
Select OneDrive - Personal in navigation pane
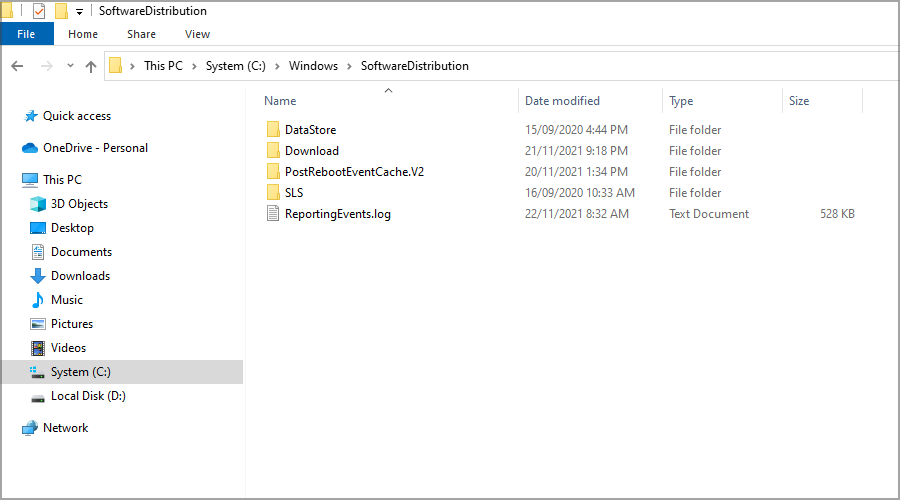[x=95, y=148]
